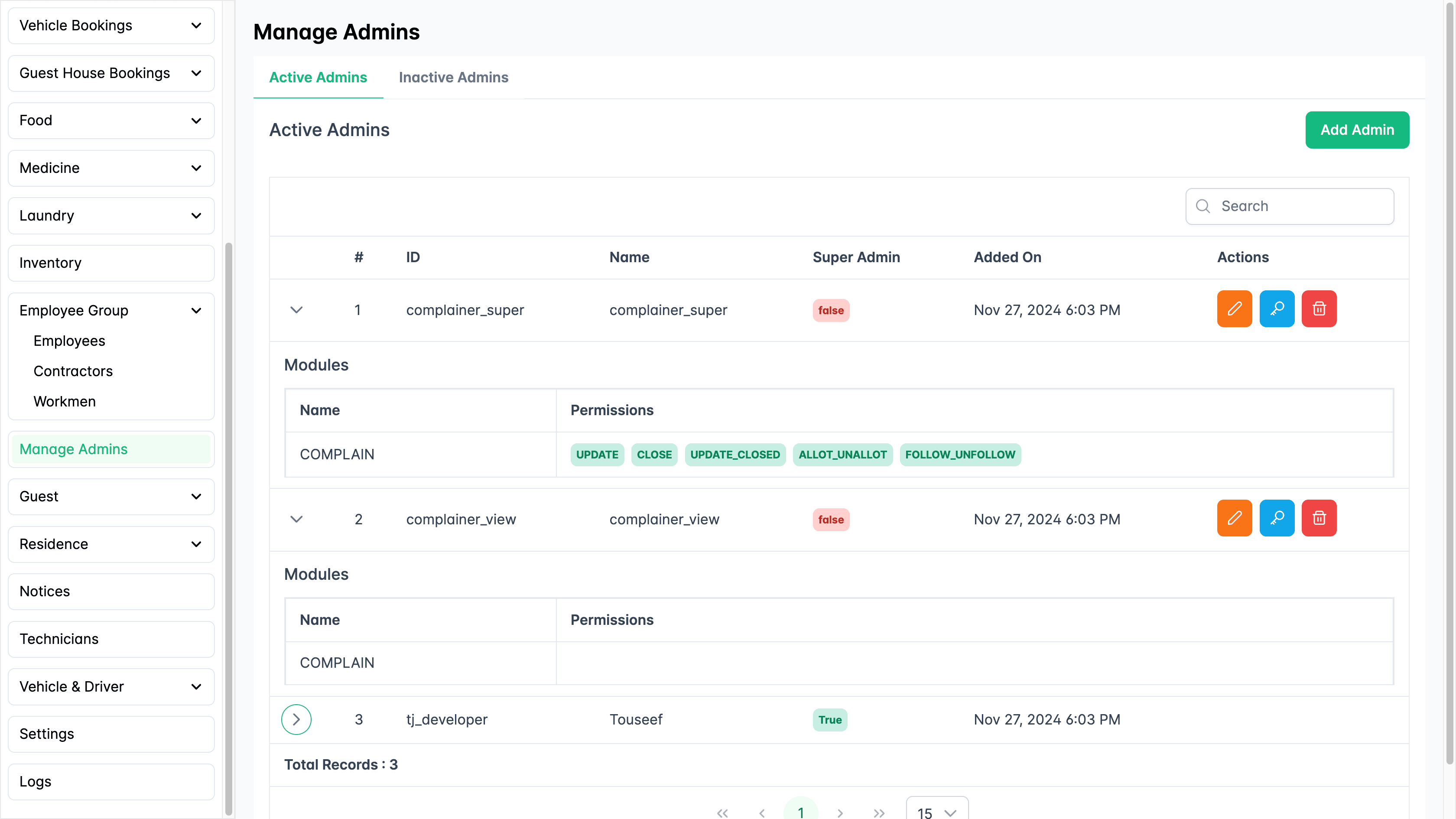Open the Contractors link in the sidebar
1456x819 pixels.
click(x=73, y=371)
